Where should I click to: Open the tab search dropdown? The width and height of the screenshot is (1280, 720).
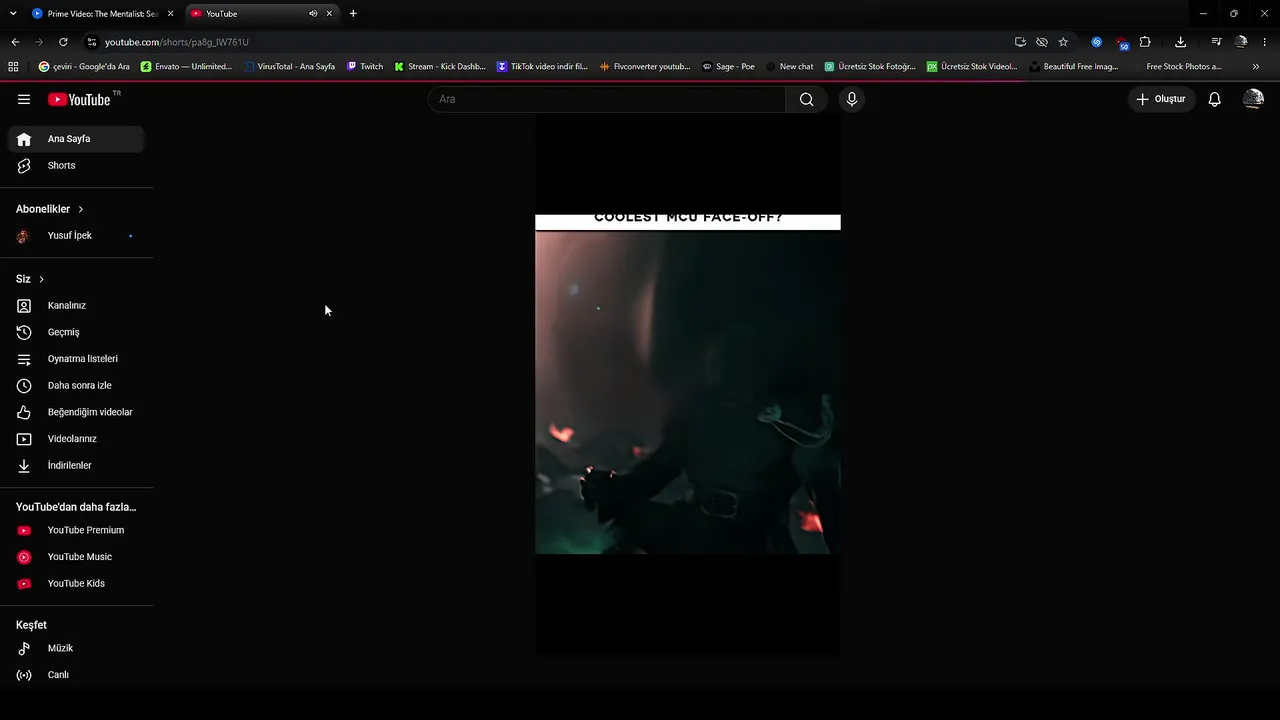[13, 14]
